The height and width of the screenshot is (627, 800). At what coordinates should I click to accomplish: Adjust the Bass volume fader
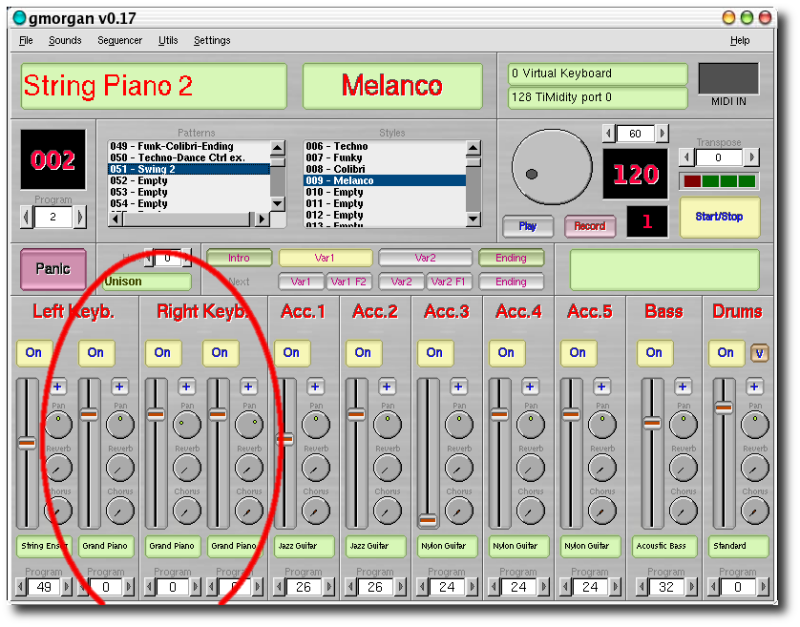(x=652, y=423)
